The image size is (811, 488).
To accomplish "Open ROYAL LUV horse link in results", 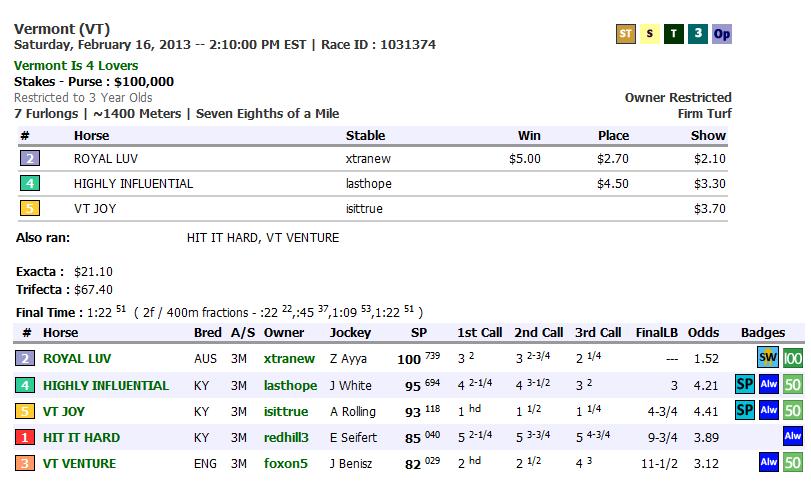I will click(x=78, y=359).
